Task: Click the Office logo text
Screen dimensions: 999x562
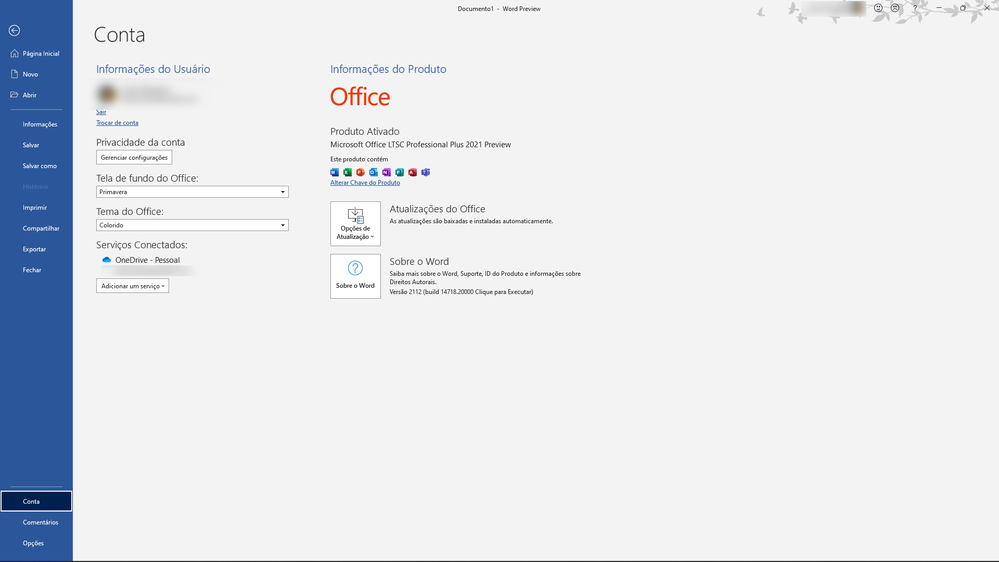Action: click(360, 97)
